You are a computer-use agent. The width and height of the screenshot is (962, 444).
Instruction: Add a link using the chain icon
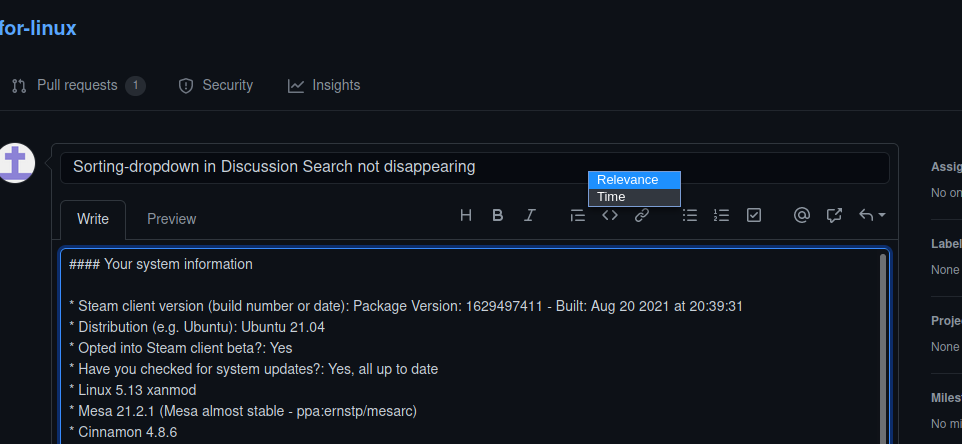click(x=642, y=215)
